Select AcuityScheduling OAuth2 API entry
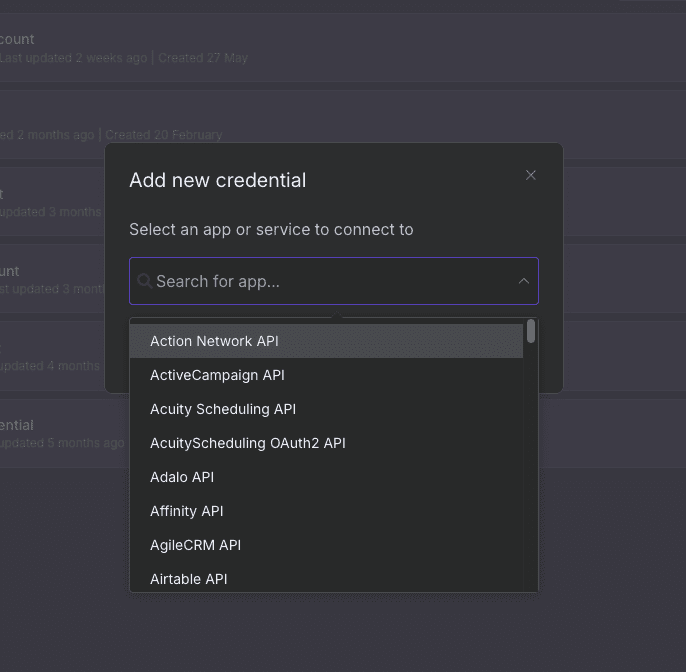The height and width of the screenshot is (672, 686). tap(247, 443)
